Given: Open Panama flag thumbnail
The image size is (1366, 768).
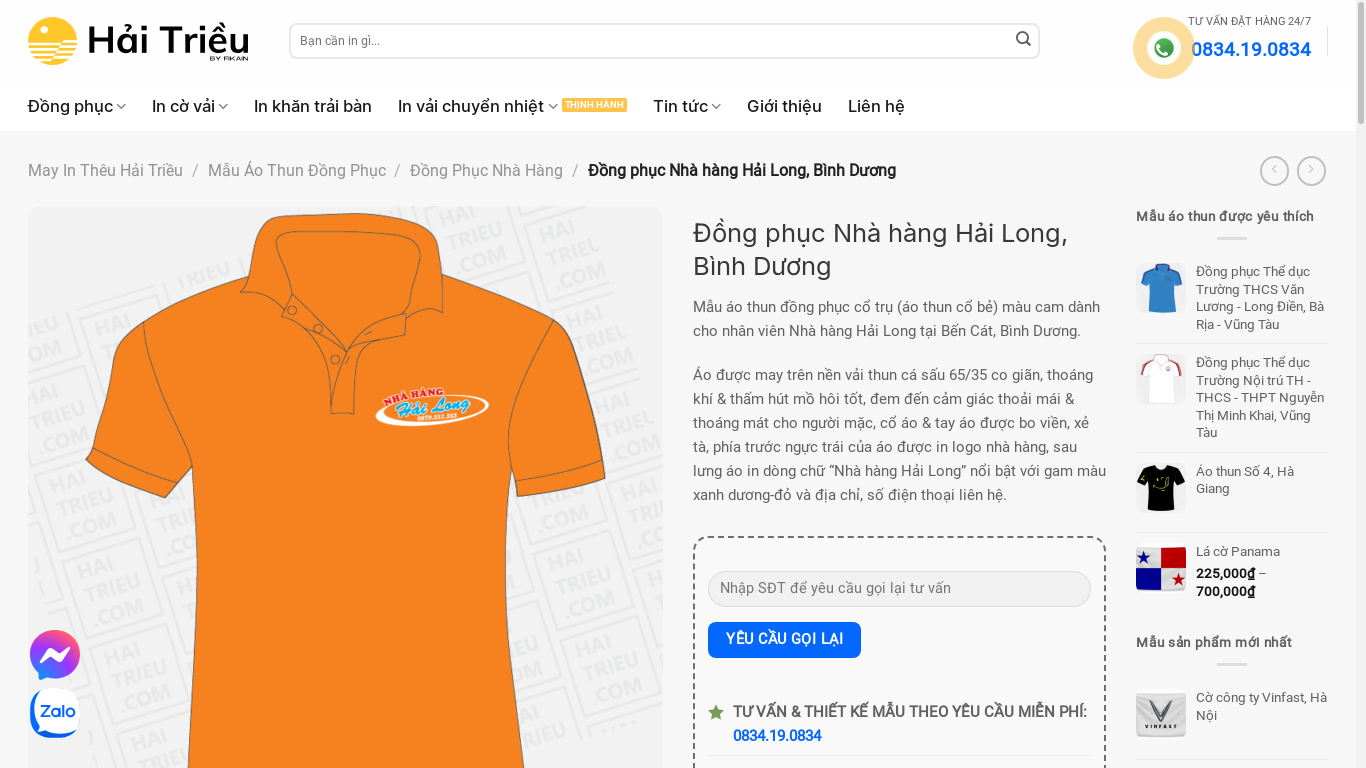Looking at the screenshot, I should coord(1161,568).
